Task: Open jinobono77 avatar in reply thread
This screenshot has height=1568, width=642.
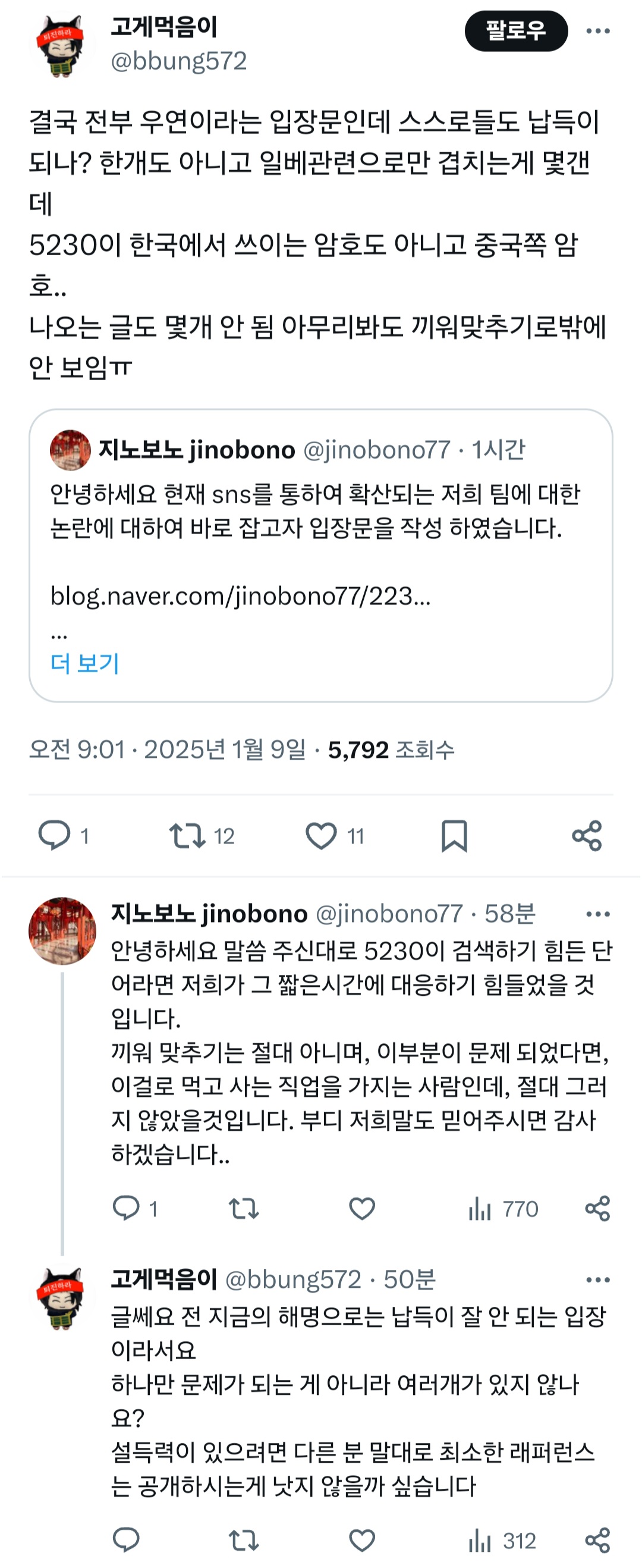Action: pos(62,931)
